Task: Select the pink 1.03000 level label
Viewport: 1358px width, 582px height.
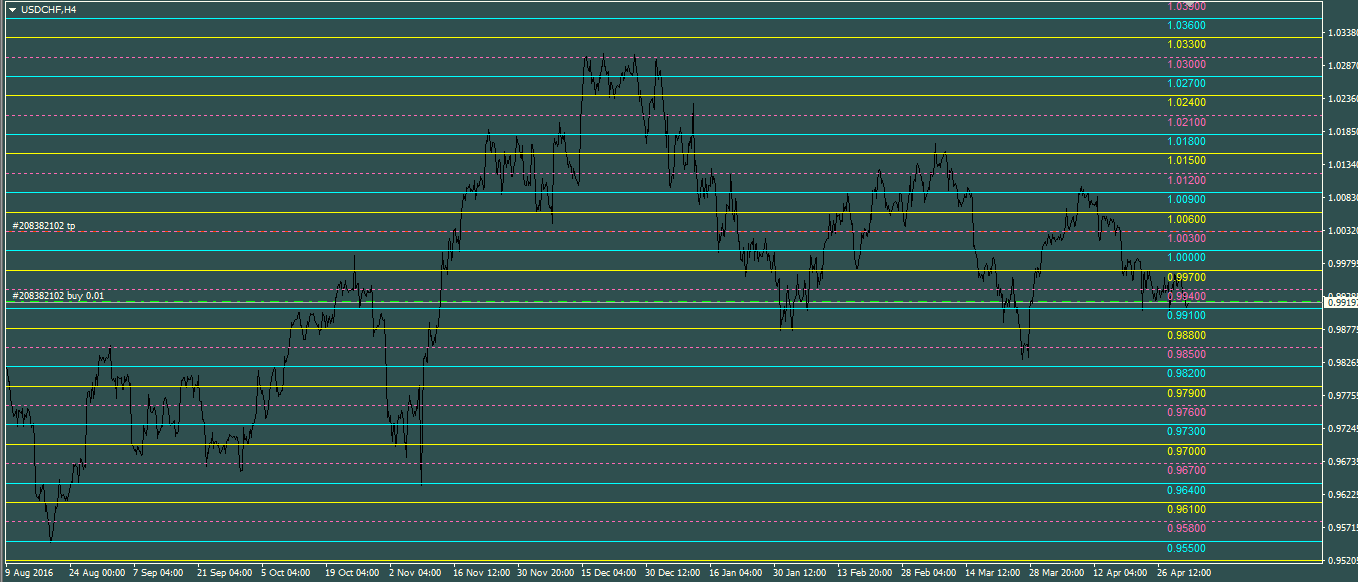Action: pos(1185,64)
